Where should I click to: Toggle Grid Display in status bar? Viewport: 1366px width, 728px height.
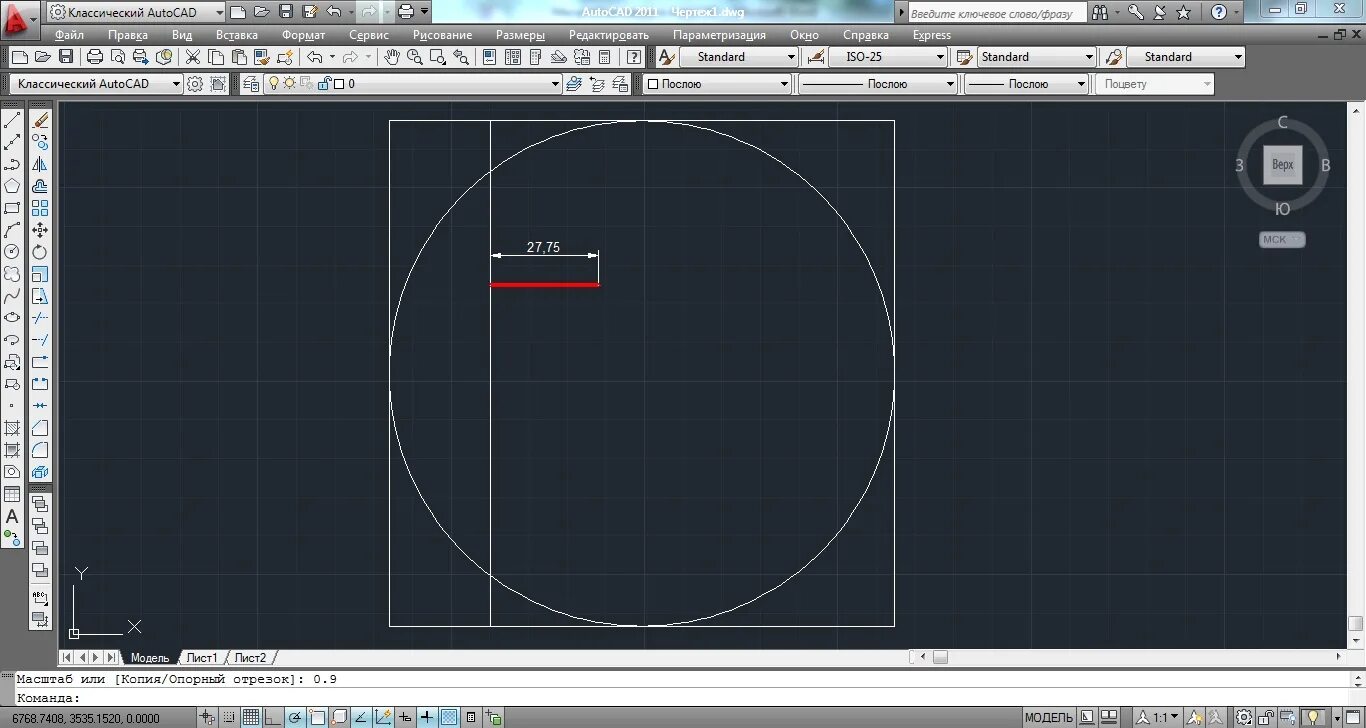pyautogui.click(x=251, y=717)
